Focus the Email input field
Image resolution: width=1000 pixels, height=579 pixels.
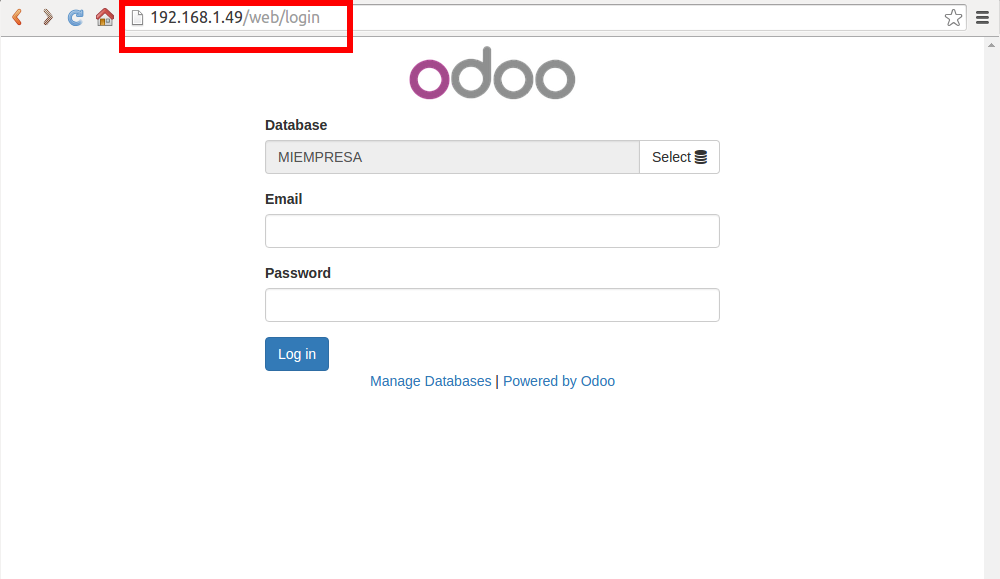pyautogui.click(x=491, y=231)
